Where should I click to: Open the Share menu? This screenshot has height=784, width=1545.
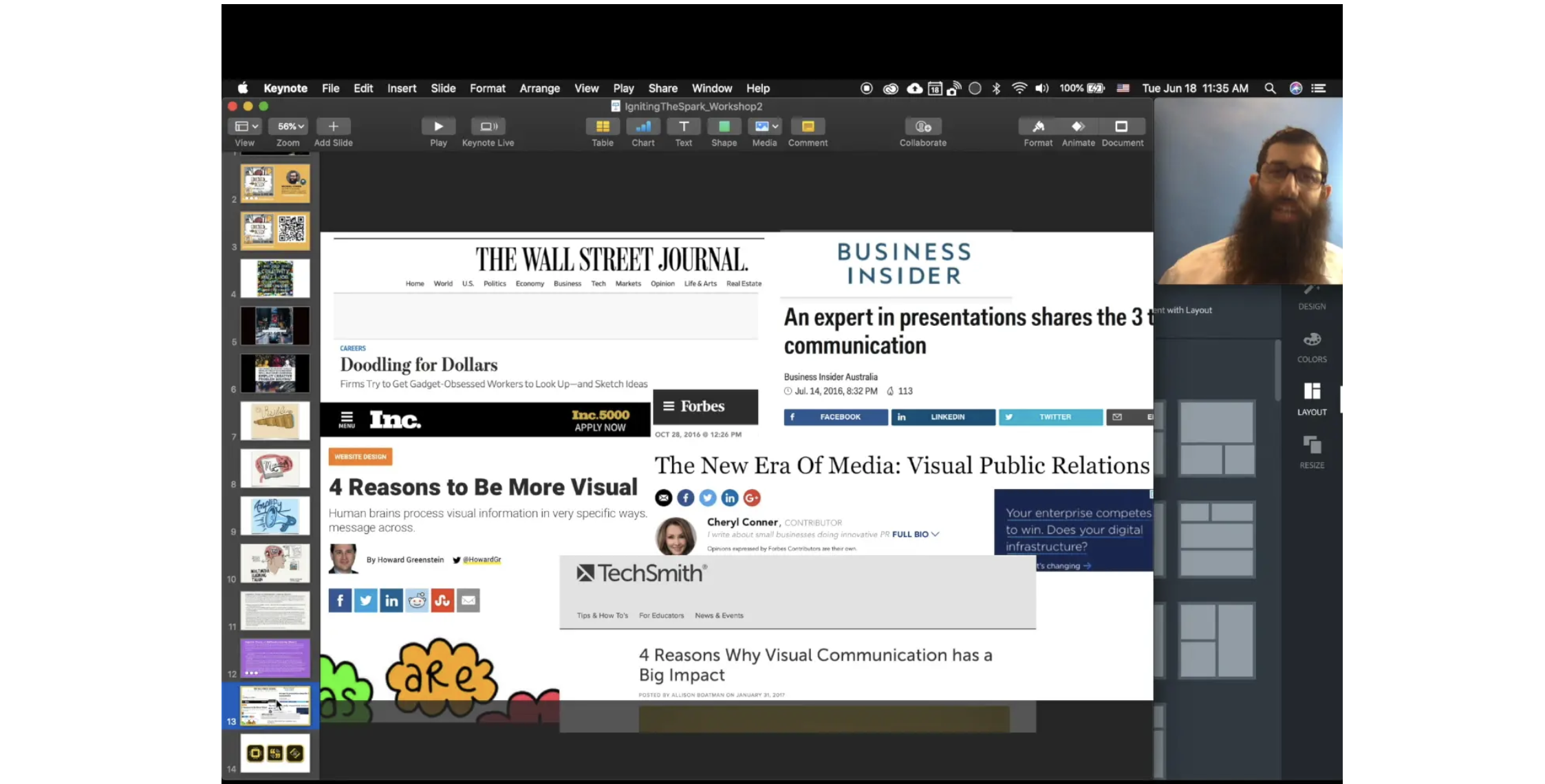tap(663, 88)
